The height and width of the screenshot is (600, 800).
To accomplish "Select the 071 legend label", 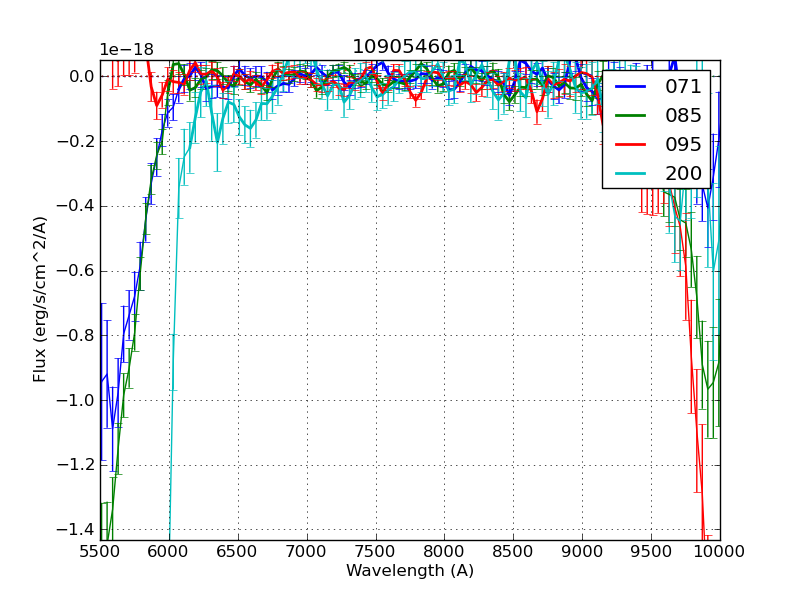I will [x=683, y=87].
